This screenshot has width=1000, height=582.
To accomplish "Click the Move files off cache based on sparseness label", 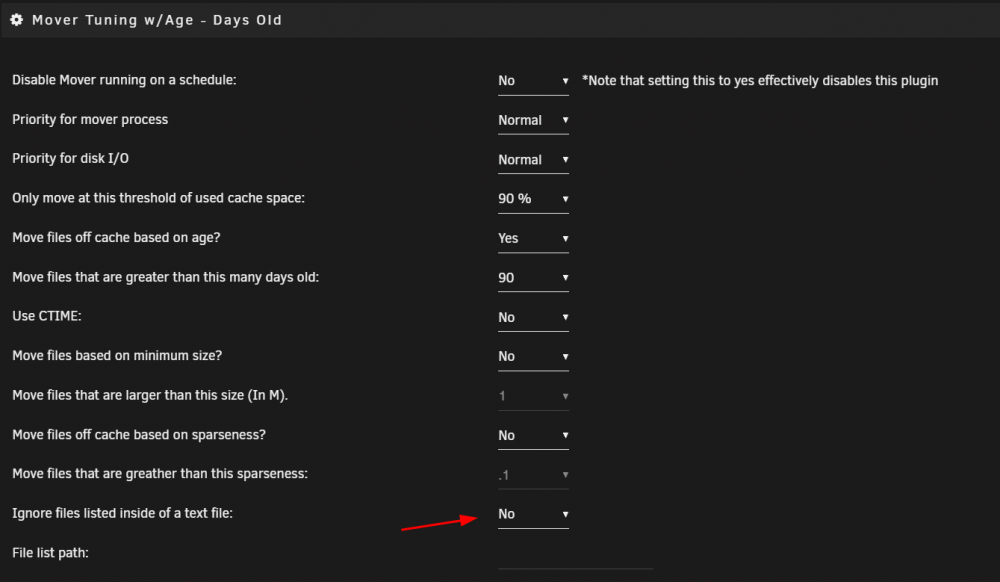I will pos(139,435).
